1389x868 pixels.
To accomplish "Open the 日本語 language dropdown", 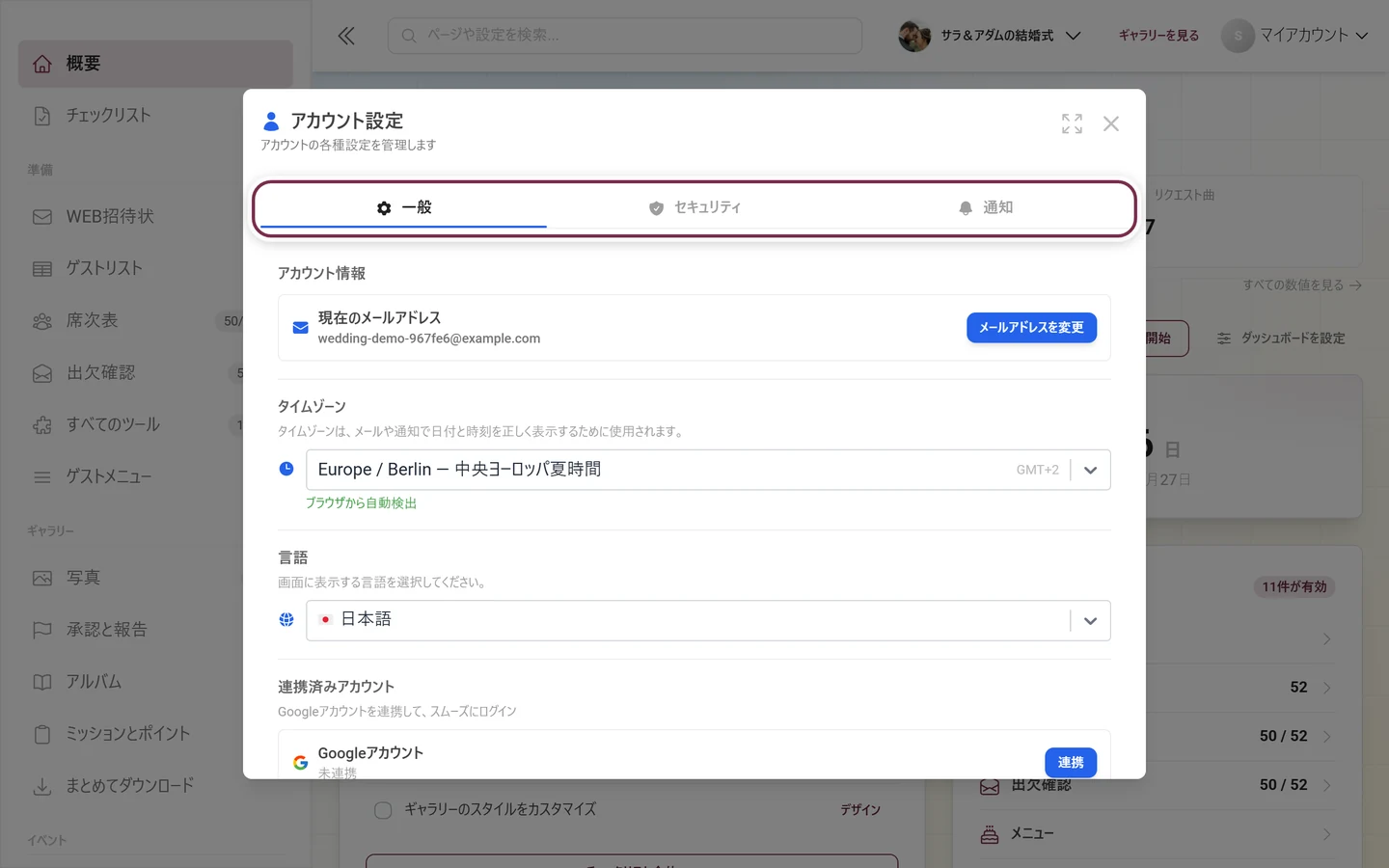I will click(x=708, y=620).
